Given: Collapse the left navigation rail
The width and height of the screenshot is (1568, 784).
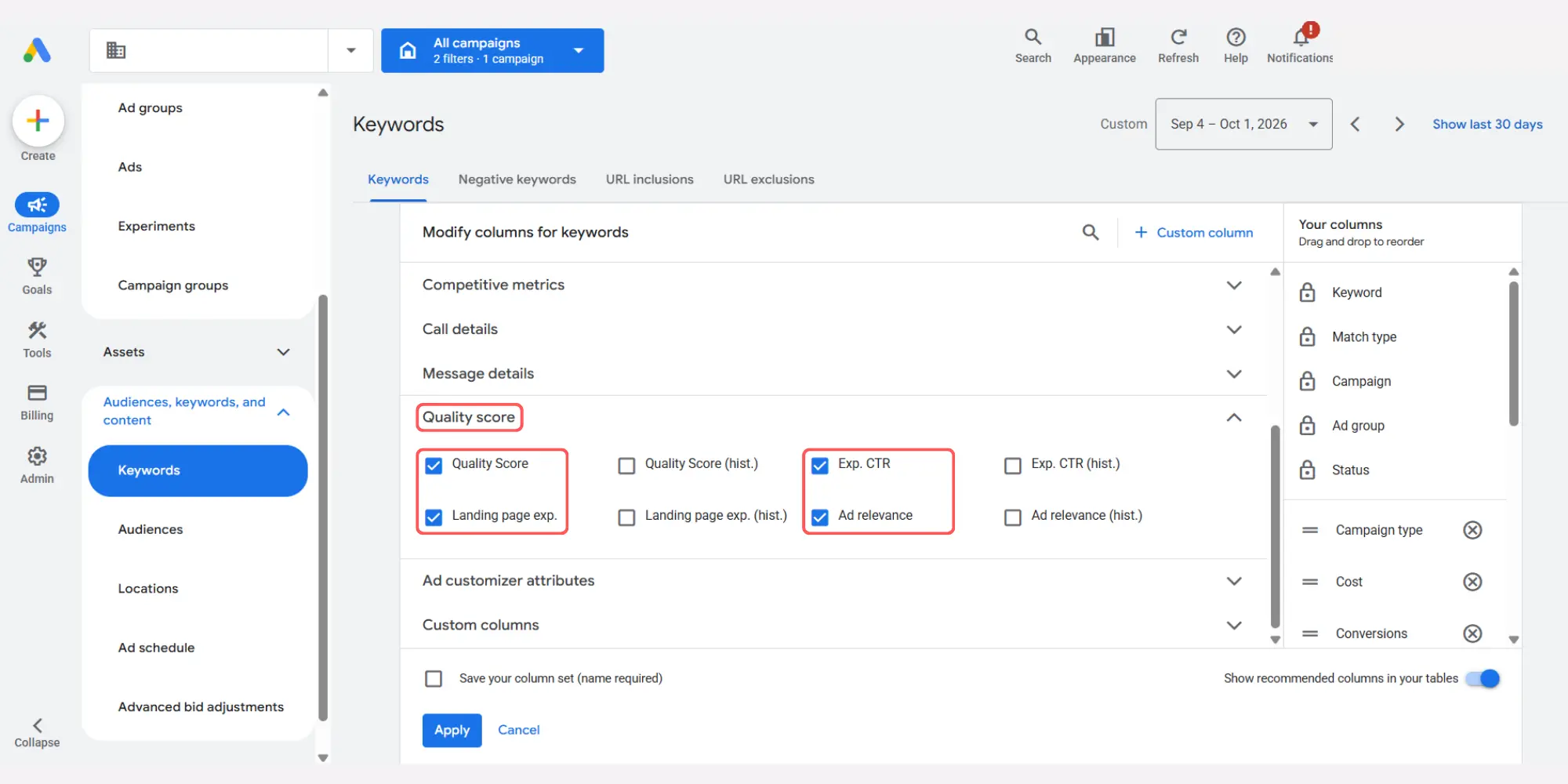Looking at the screenshot, I should [x=37, y=732].
